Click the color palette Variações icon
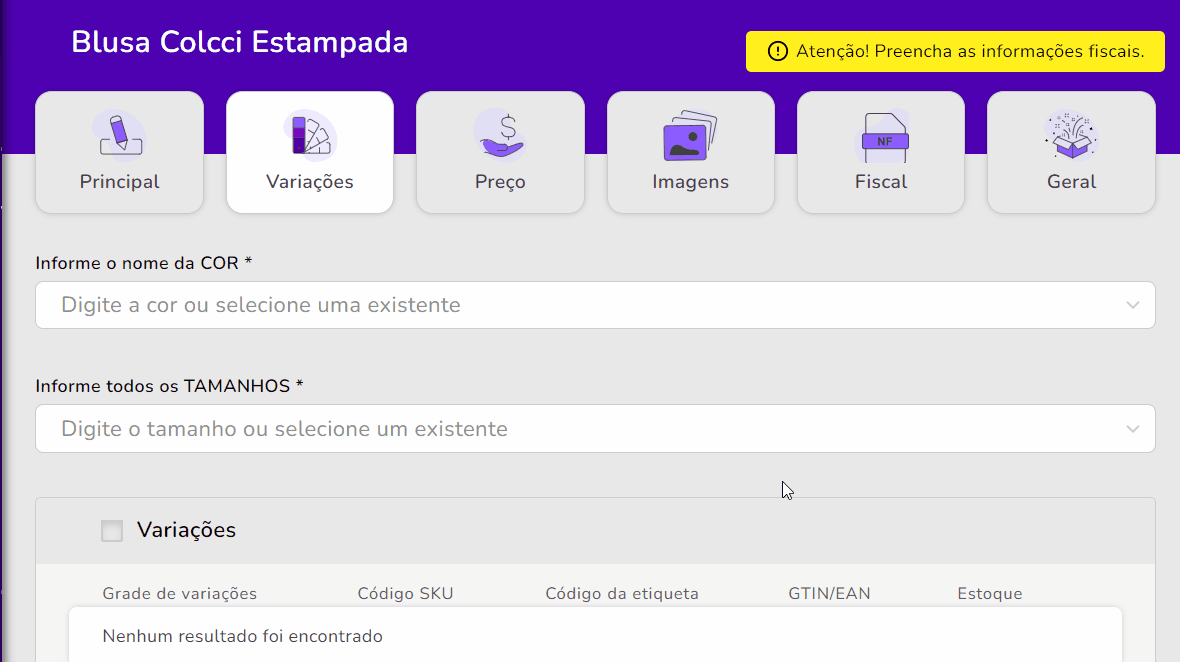This screenshot has height=662, width=1180. (x=310, y=135)
